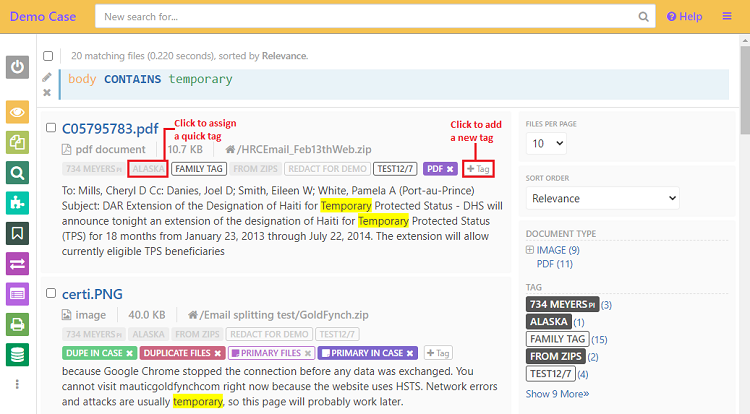The width and height of the screenshot is (750, 414).
Task: Open the hamburger menu in header
Action: pyautogui.click(x=727, y=16)
